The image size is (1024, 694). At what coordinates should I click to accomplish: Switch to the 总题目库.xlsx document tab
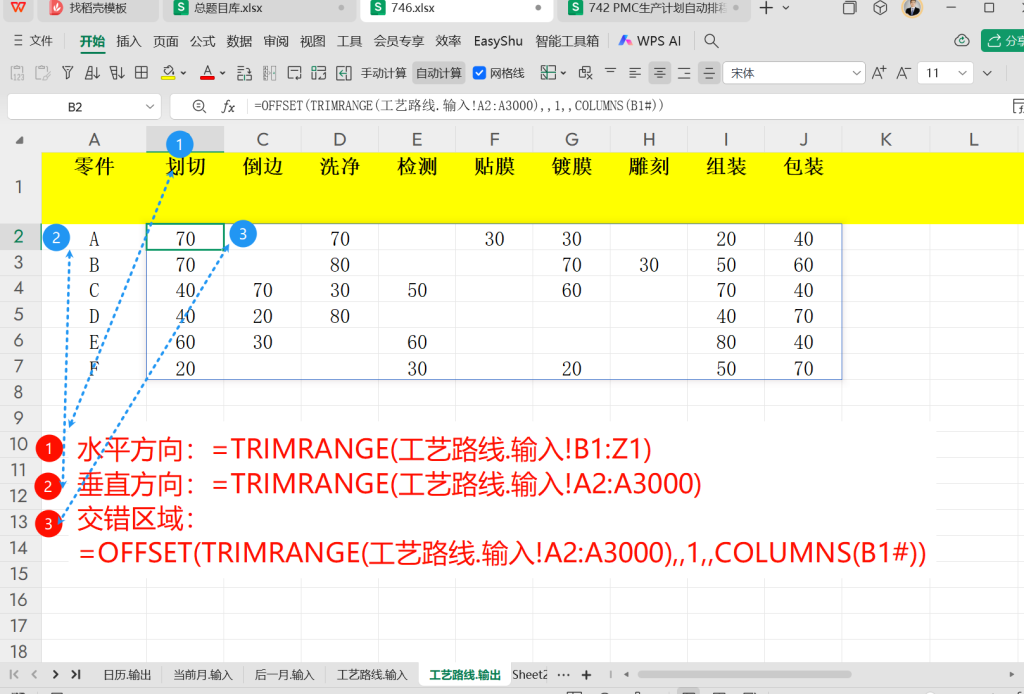pyautogui.click(x=261, y=8)
